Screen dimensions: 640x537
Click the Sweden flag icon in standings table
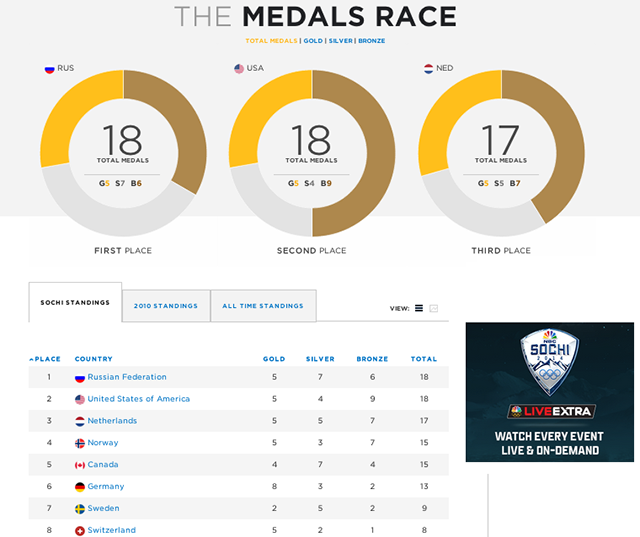(80, 509)
